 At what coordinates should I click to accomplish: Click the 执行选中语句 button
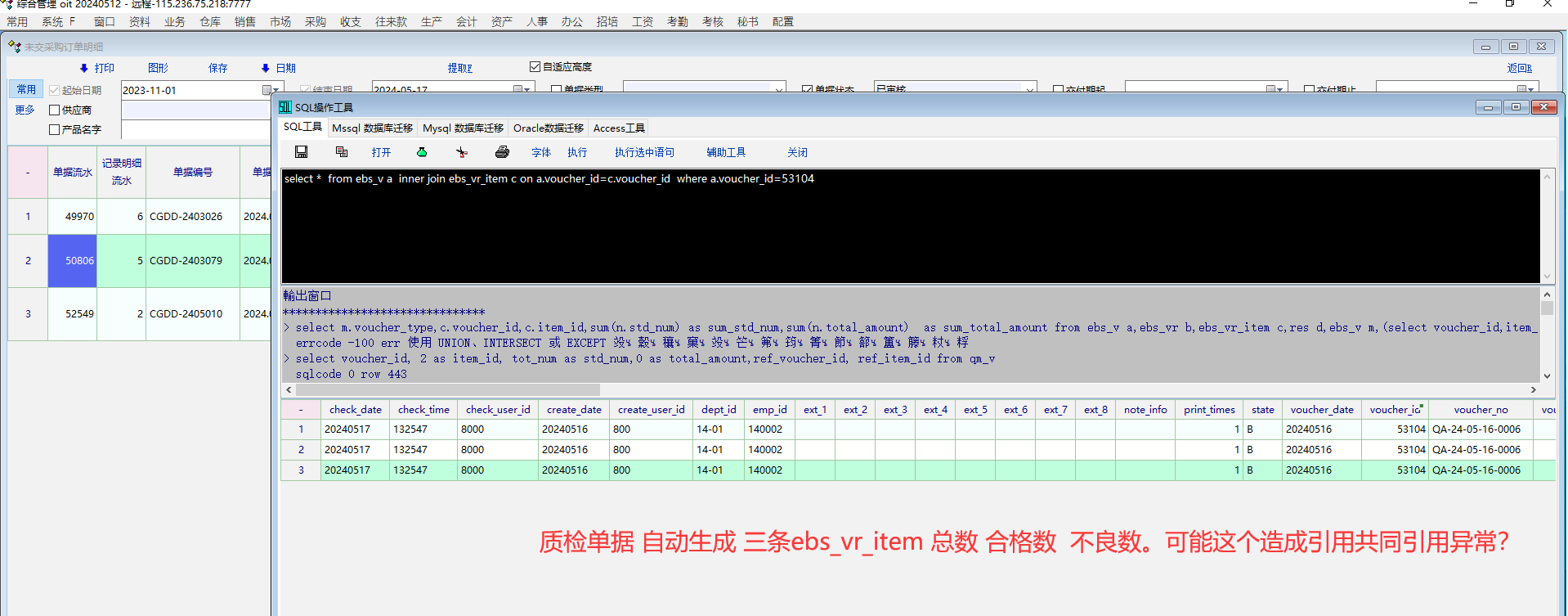(644, 152)
